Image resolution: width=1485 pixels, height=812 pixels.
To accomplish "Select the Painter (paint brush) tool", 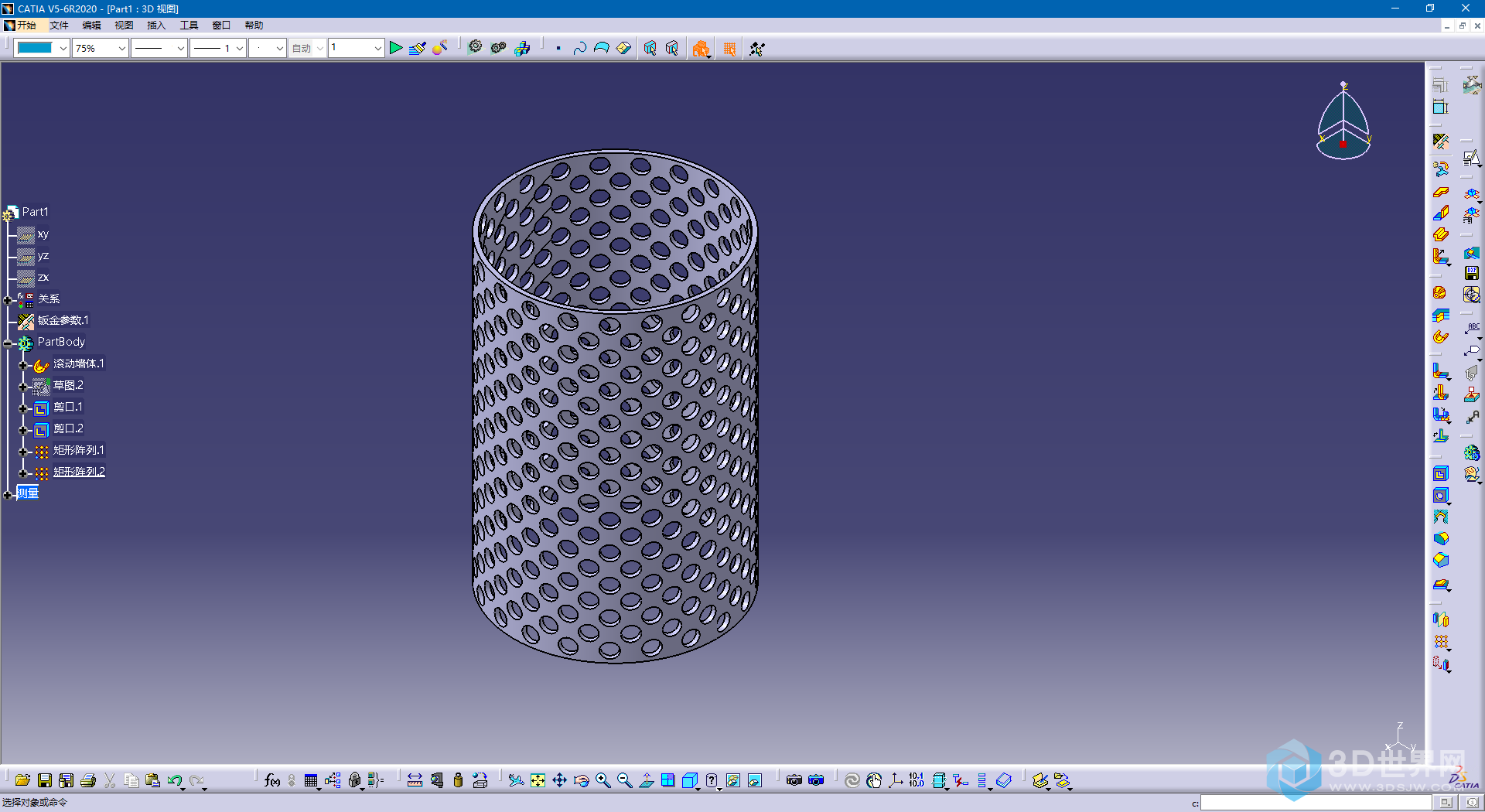I will [x=418, y=48].
